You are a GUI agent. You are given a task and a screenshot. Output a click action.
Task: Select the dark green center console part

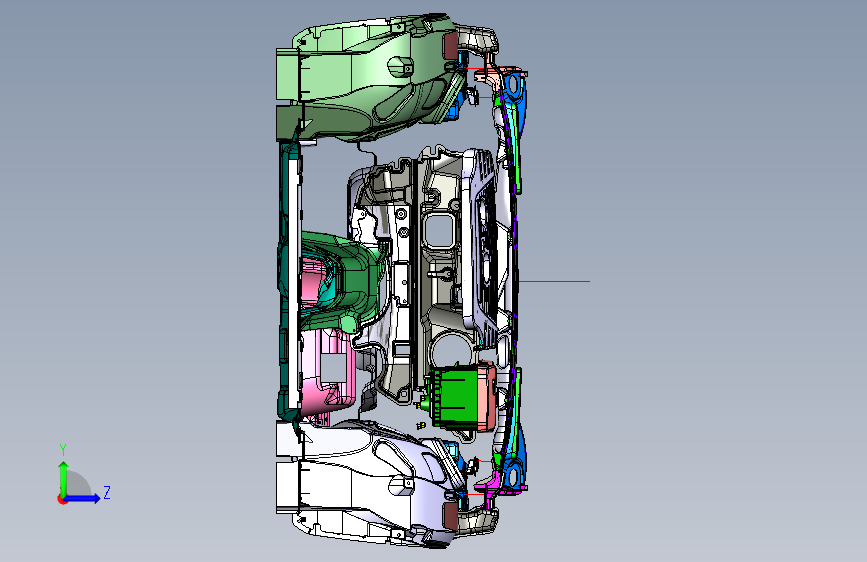[x=354, y=282]
